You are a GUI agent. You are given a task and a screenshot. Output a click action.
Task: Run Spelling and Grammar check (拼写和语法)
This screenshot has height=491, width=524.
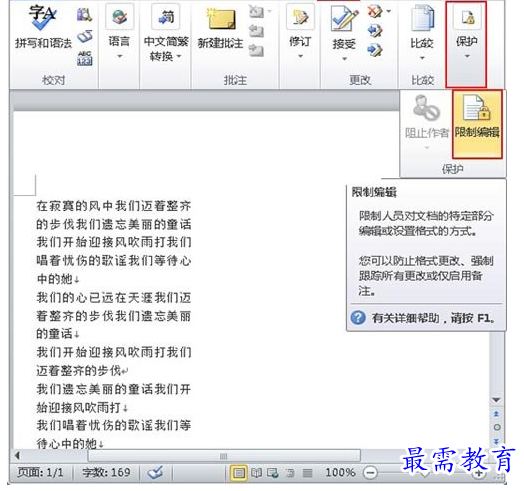[43, 27]
